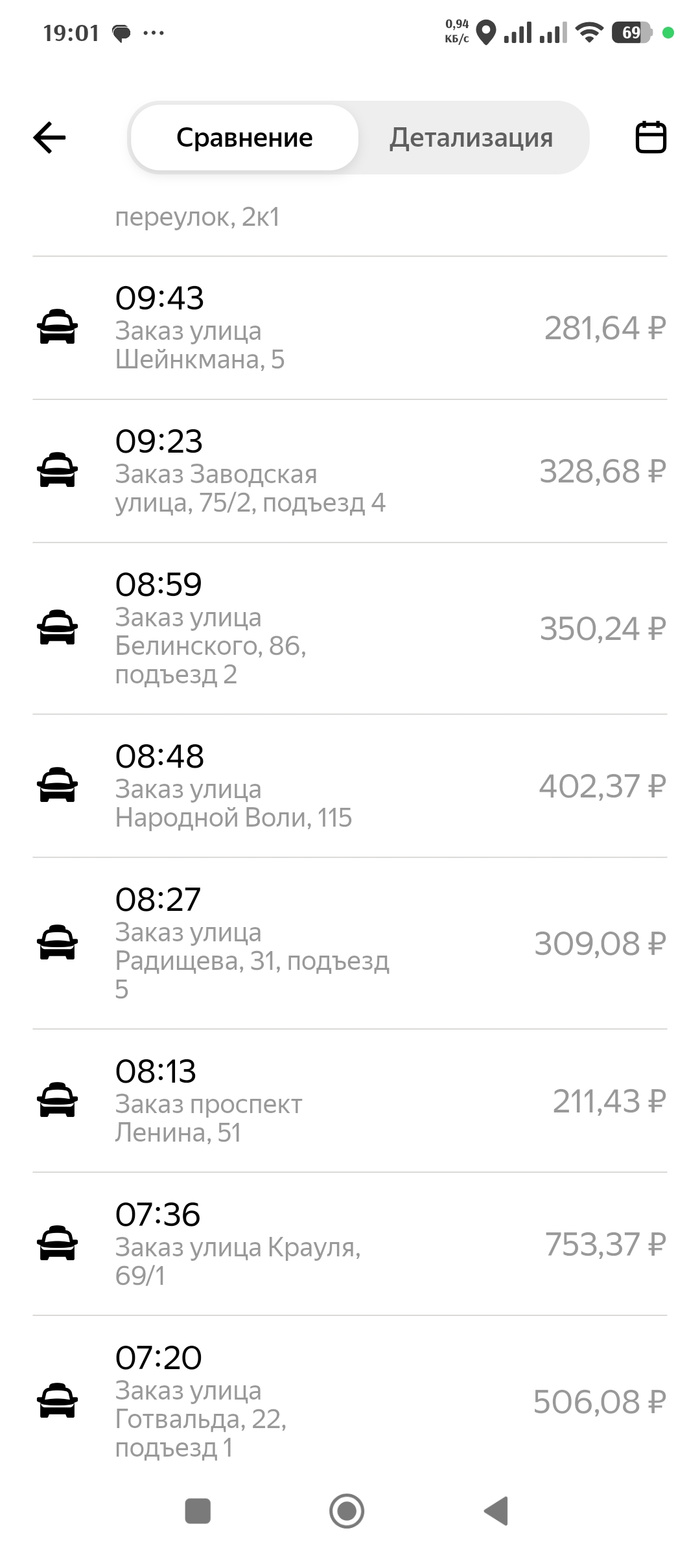Screen dimensions: 700x1556
Task: Tap the back arrow icon
Action: [49, 137]
